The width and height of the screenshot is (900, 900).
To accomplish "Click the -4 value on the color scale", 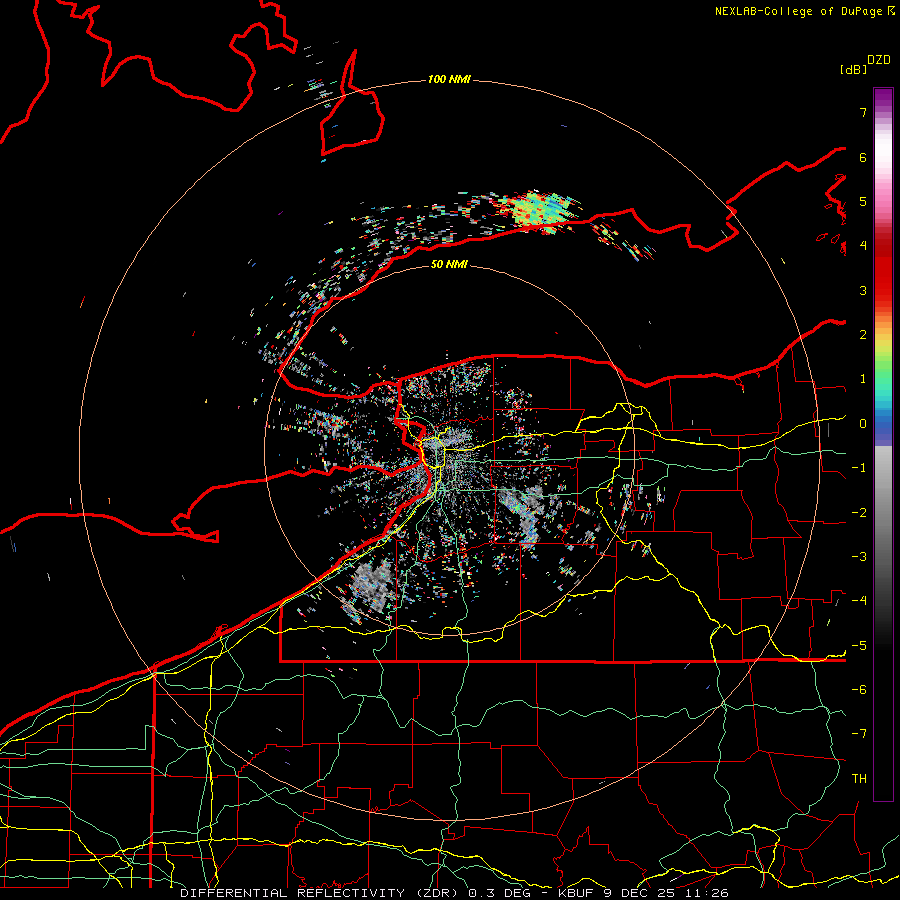I will pos(859,601).
